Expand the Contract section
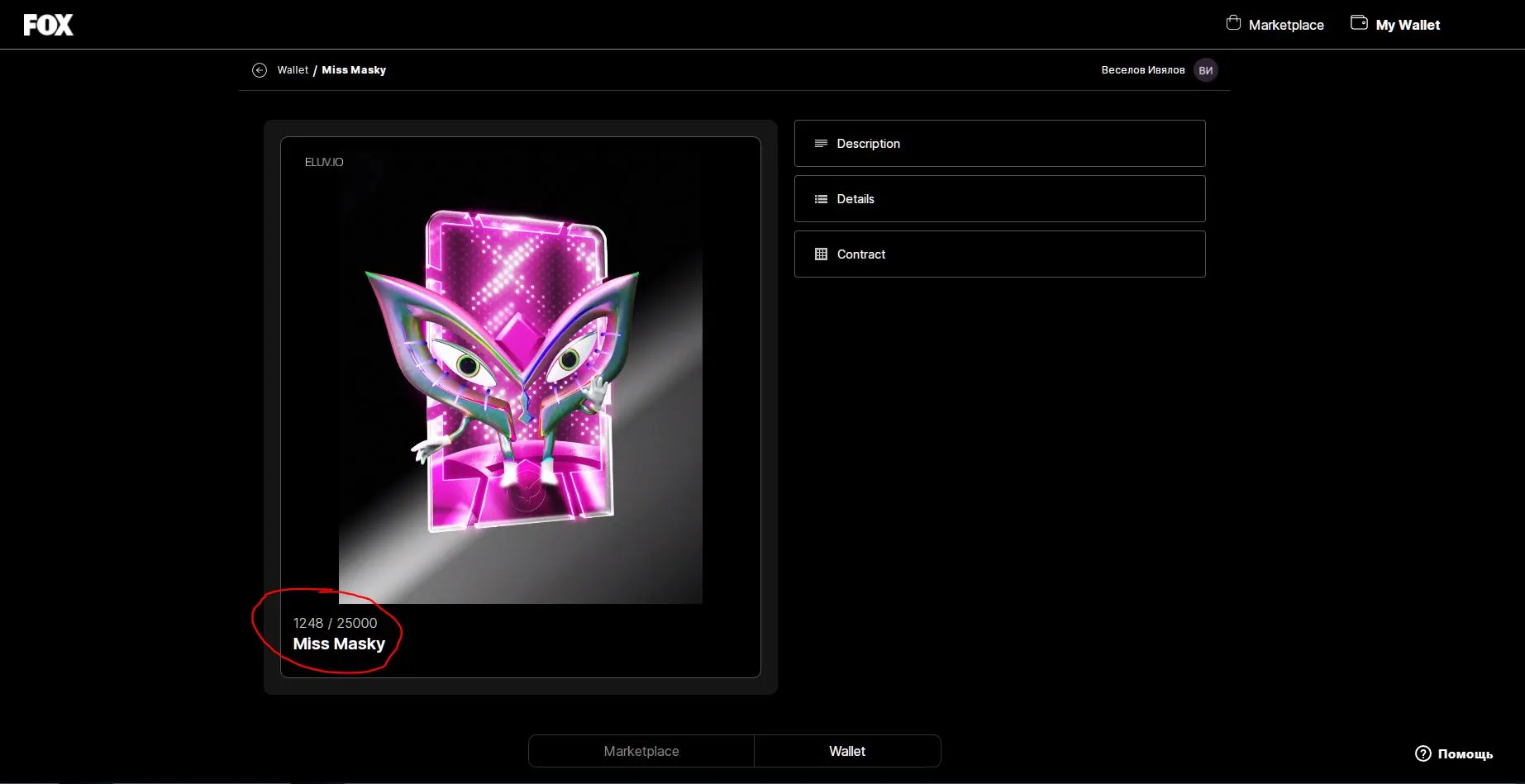This screenshot has height=784, width=1525. coord(1000,254)
